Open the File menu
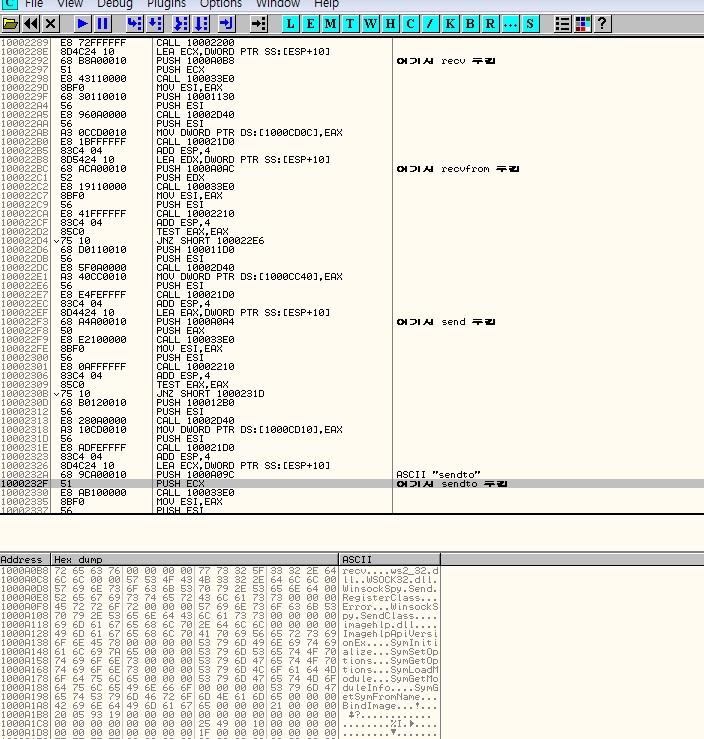 point(34,4)
